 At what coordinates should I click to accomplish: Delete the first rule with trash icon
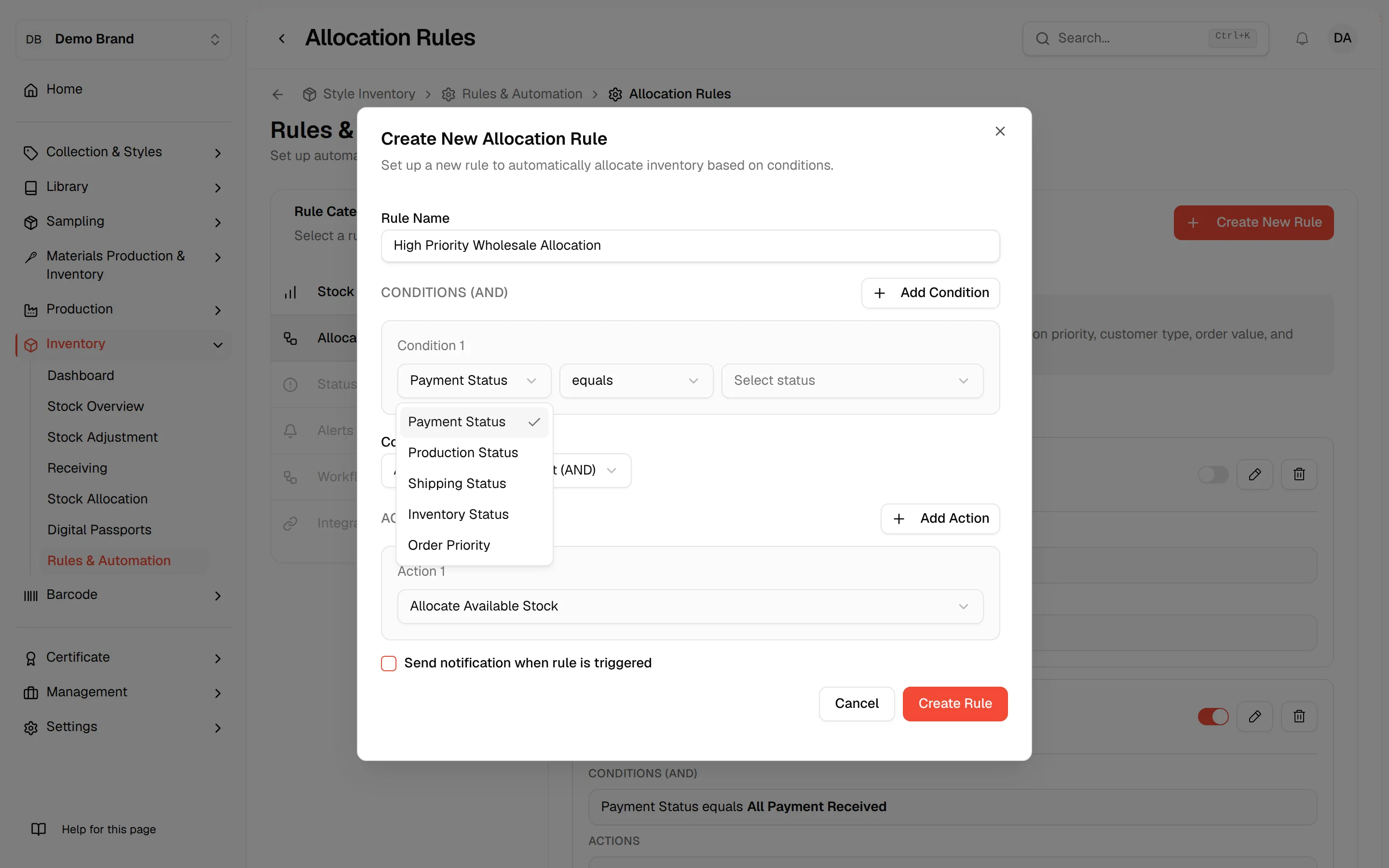pyautogui.click(x=1299, y=474)
